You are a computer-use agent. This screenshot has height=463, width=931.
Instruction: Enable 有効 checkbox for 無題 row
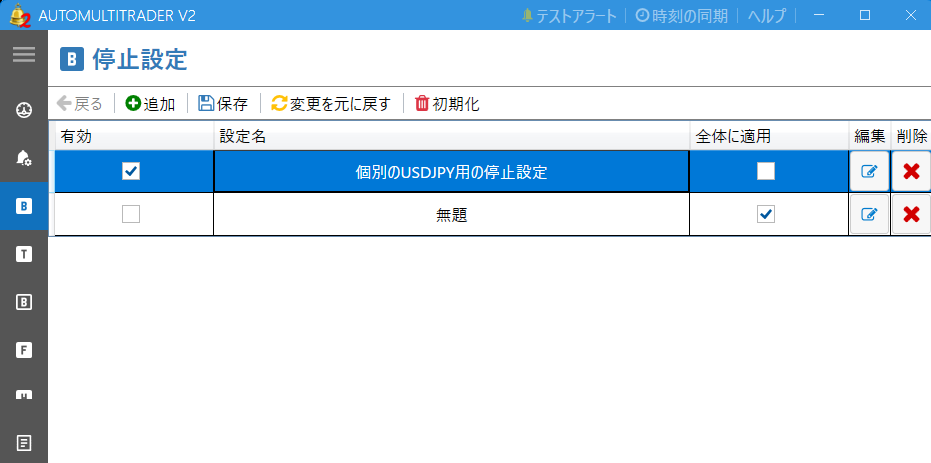[x=131, y=214]
